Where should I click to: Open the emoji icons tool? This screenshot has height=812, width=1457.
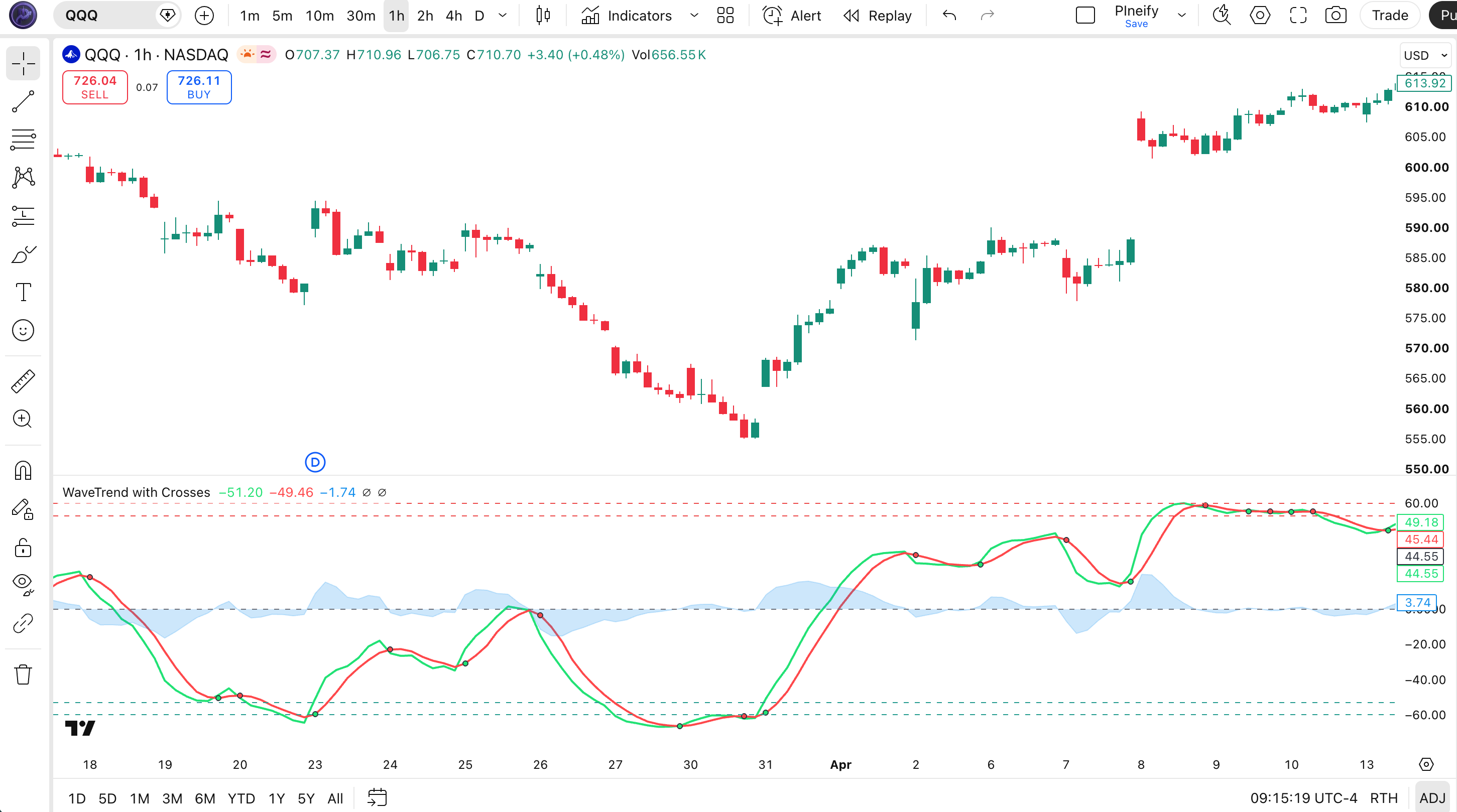pos(23,331)
